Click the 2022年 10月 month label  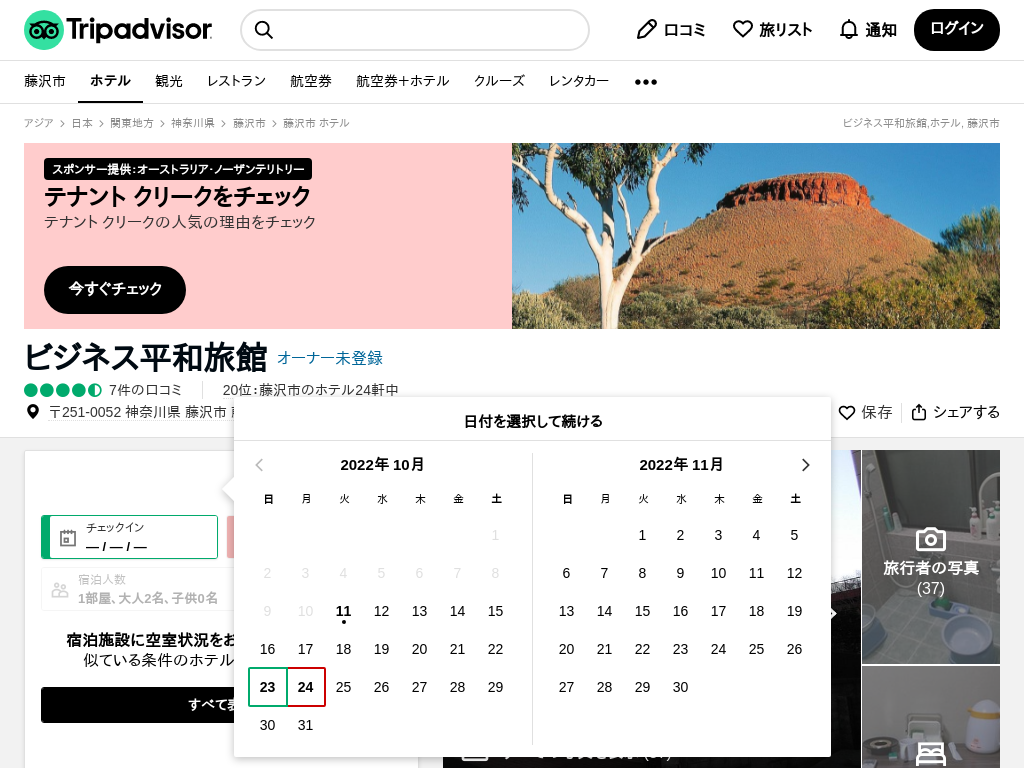coord(382,465)
